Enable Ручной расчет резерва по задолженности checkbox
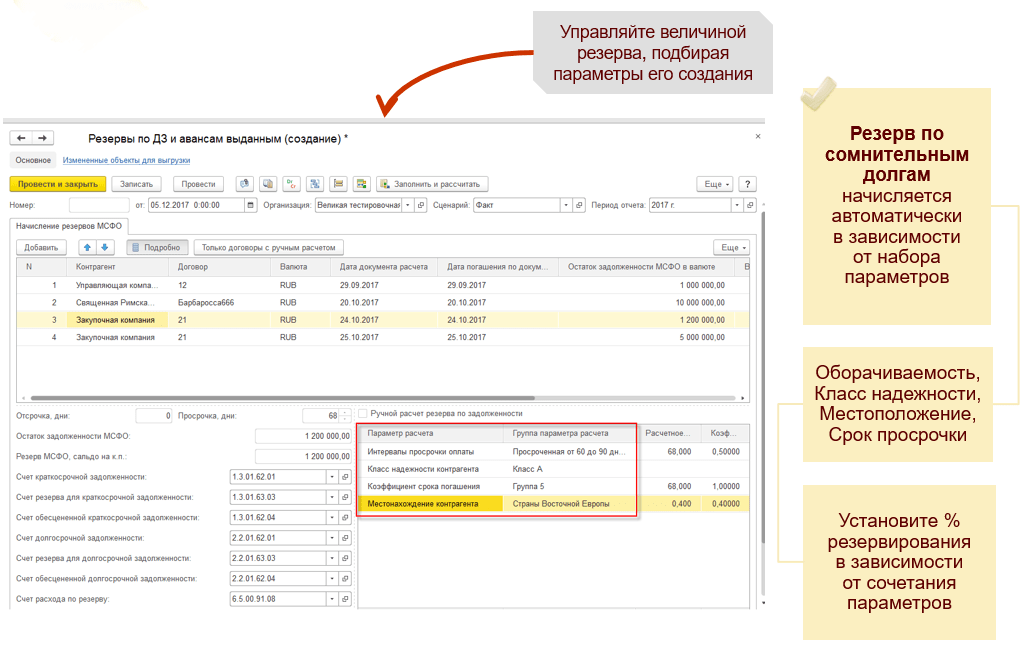The image size is (1029, 650). click(362, 413)
